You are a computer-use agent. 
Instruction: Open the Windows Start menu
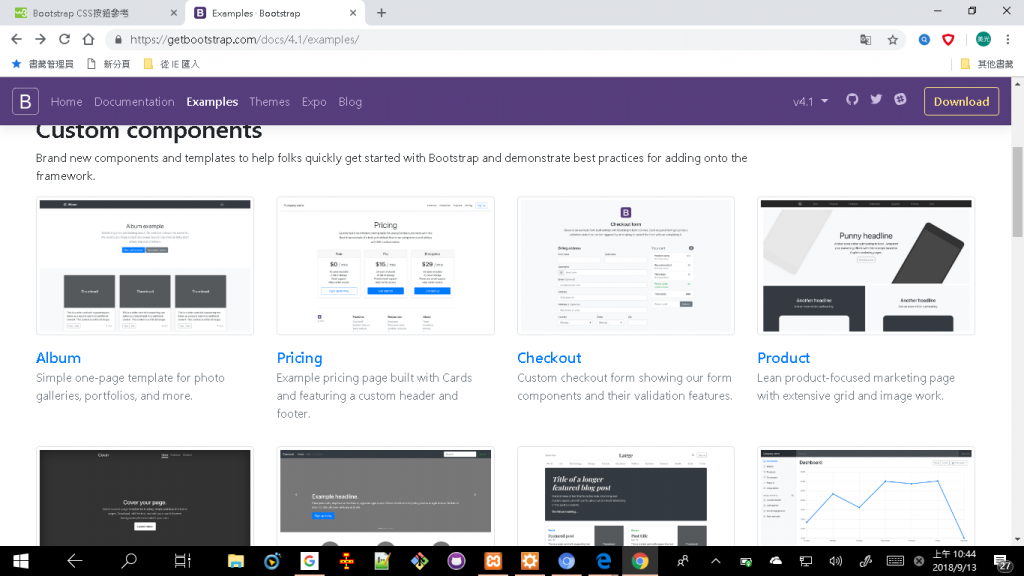20,561
